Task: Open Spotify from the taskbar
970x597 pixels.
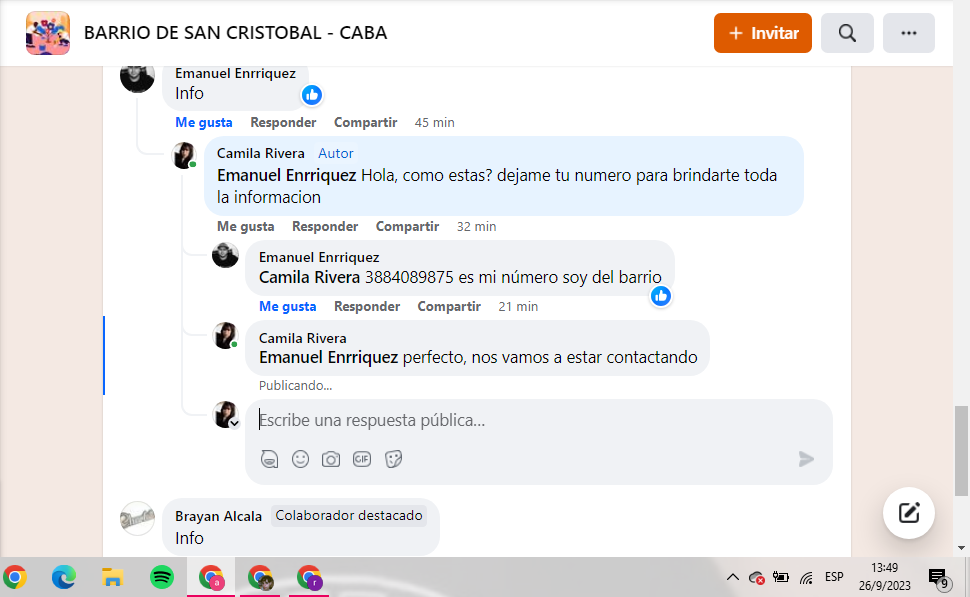Action: tap(161, 577)
